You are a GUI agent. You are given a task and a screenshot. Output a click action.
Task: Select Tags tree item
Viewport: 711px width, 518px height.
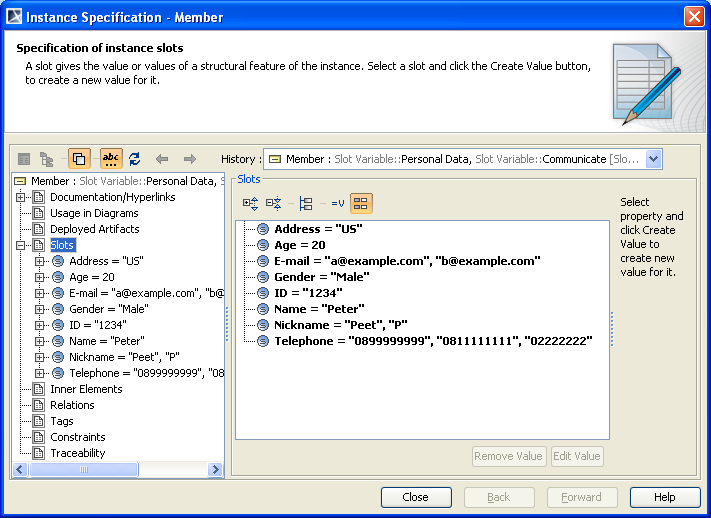coord(62,421)
